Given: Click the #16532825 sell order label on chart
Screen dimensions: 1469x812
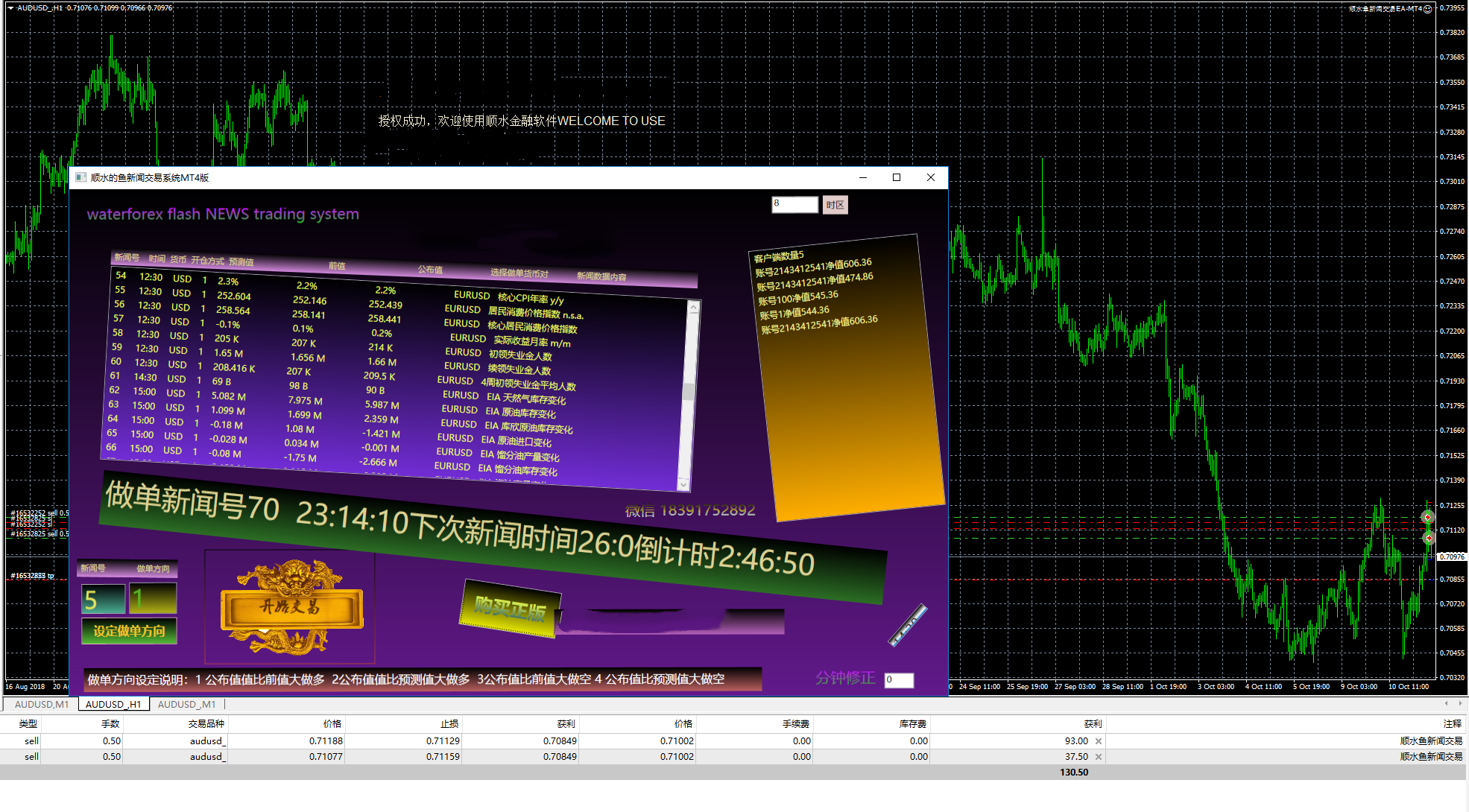Looking at the screenshot, I should [39, 533].
